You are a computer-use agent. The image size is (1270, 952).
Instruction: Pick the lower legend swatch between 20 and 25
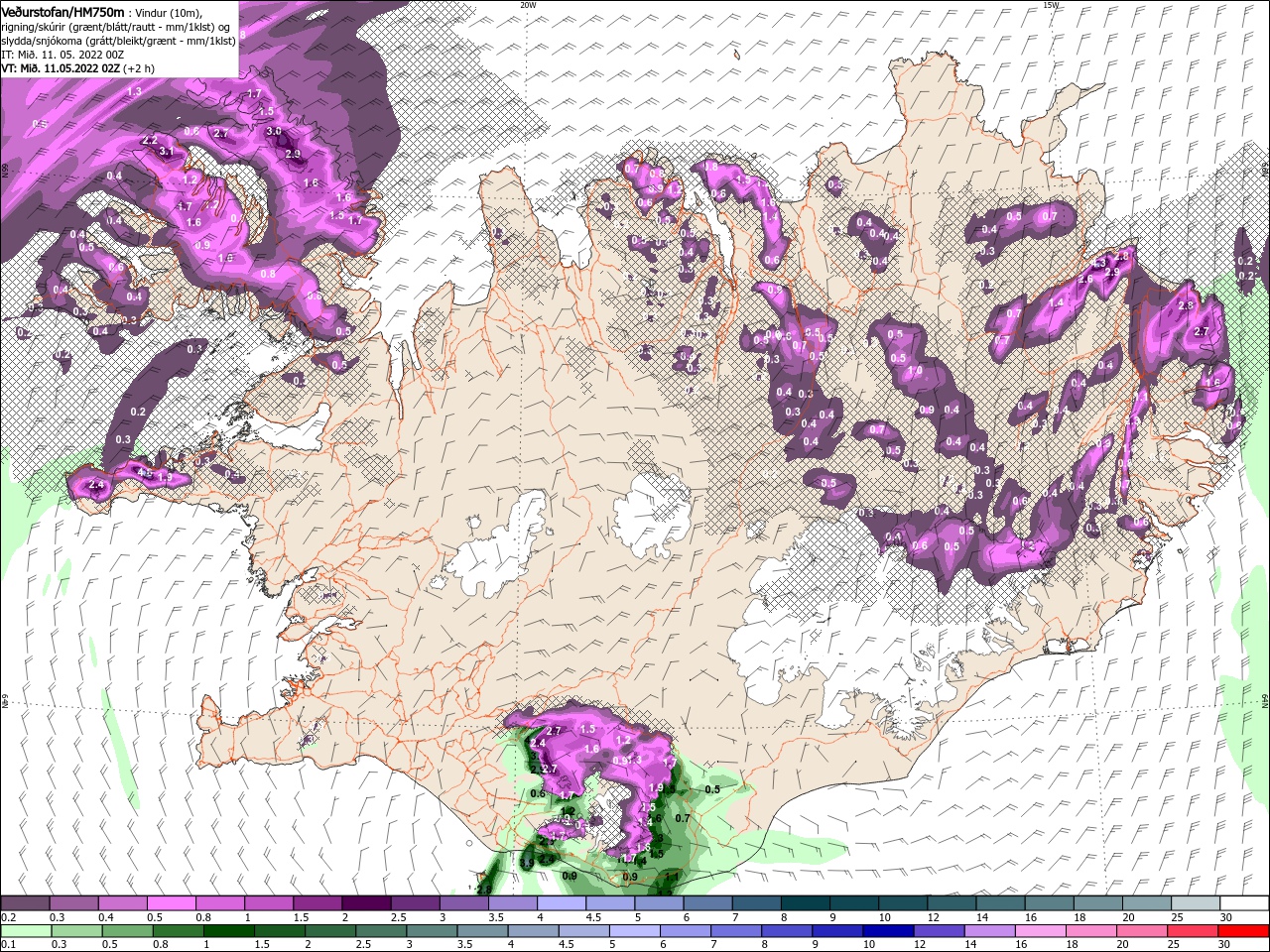pos(1142,931)
